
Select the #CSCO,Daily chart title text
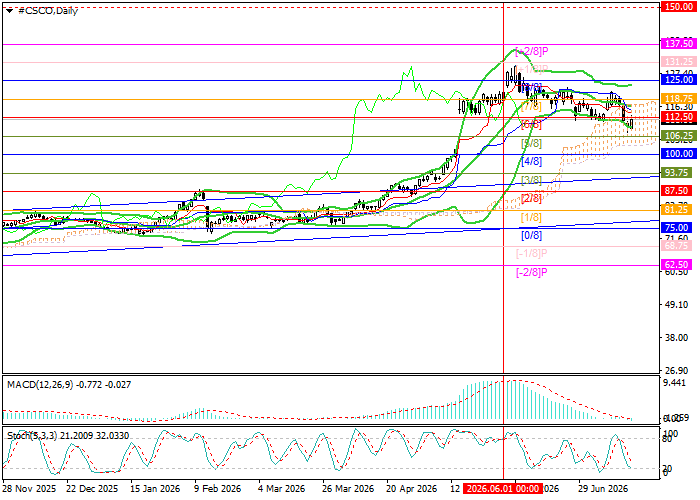[x=48, y=11]
